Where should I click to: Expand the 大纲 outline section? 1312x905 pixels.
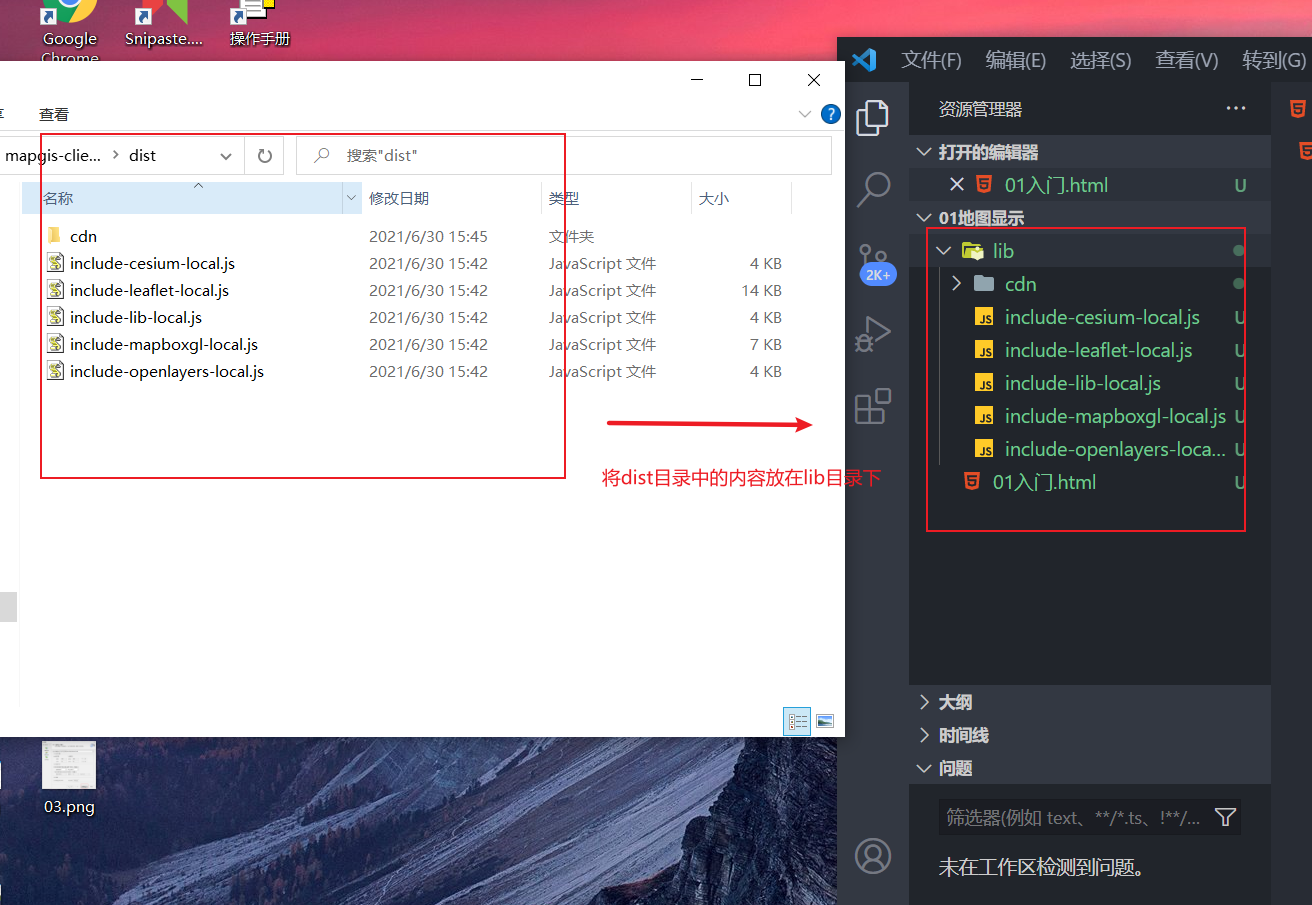click(923, 702)
